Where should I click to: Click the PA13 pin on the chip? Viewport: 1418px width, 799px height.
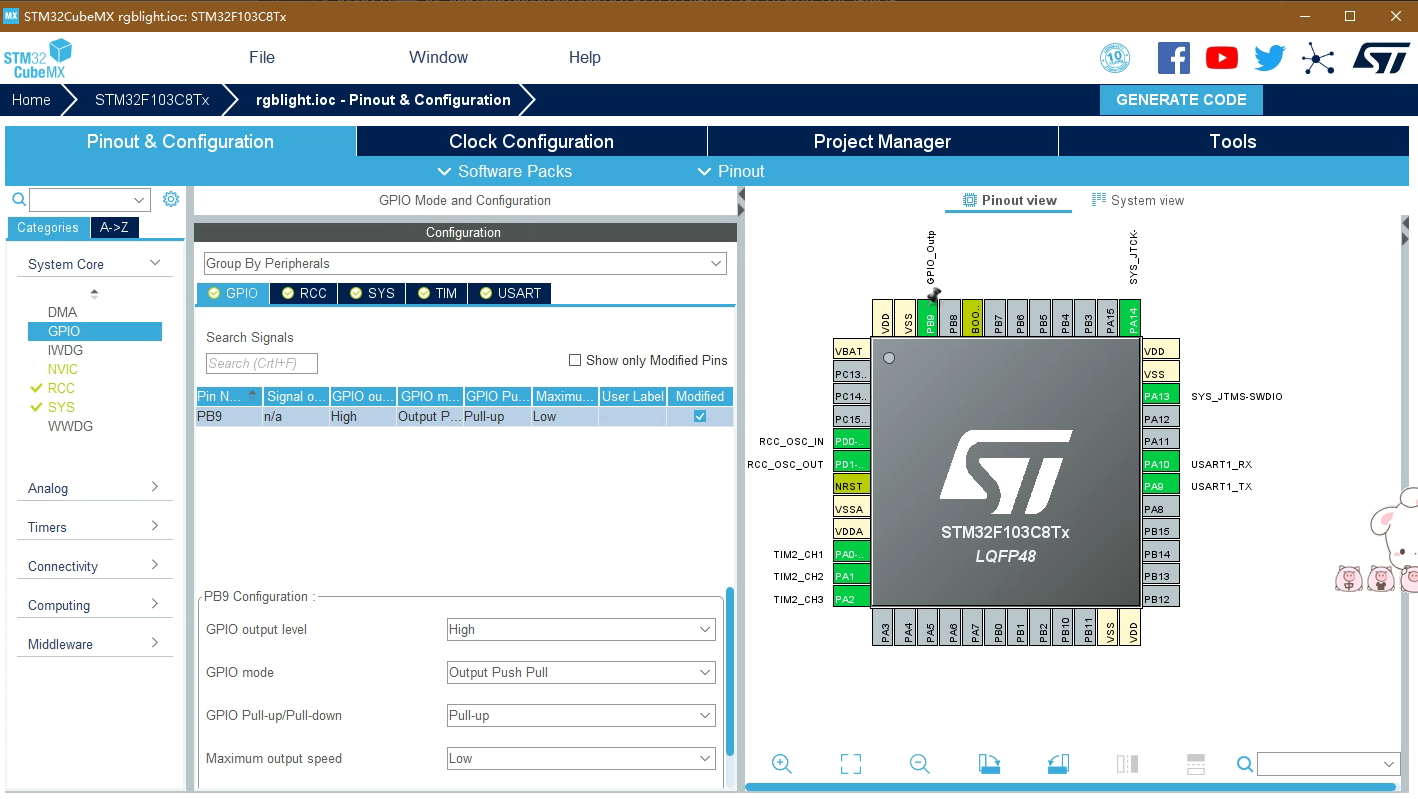1161,396
